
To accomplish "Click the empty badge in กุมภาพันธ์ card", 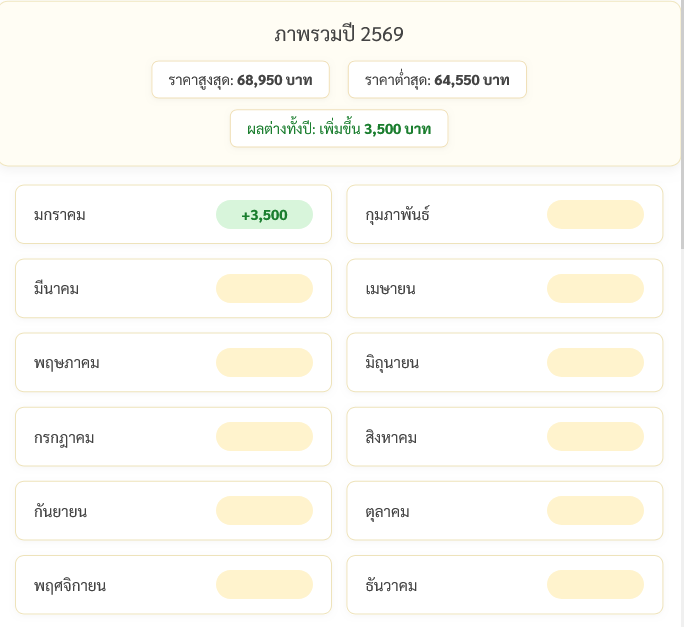I will pyautogui.click(x=595, y=215).
